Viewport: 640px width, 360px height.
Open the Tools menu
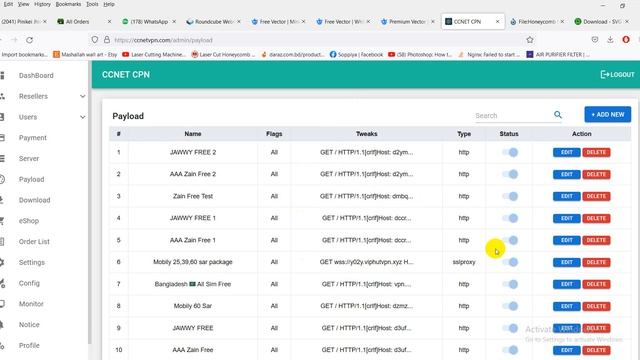click(x=92, y=4)
